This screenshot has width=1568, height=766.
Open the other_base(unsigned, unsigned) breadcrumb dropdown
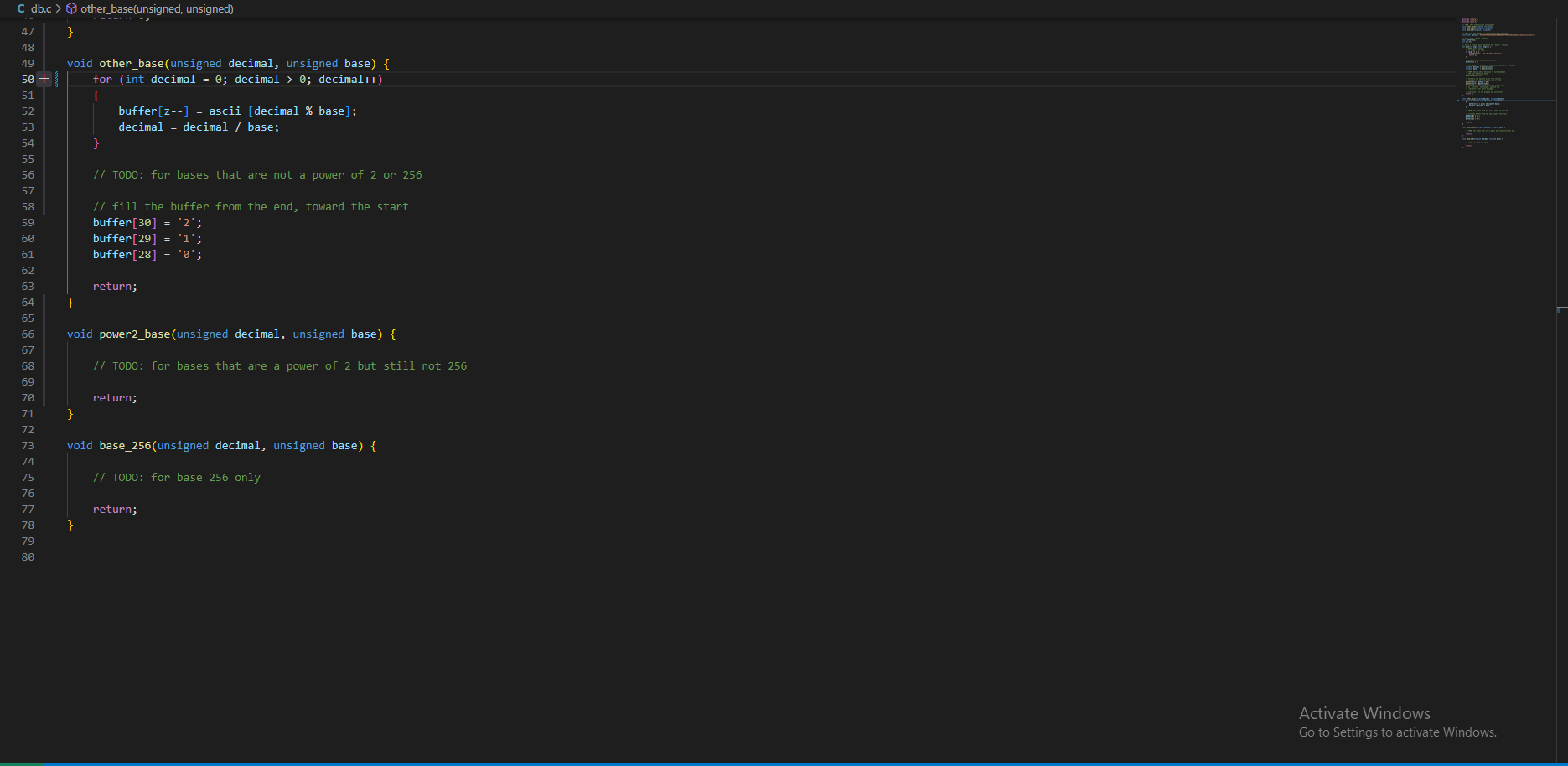click(155, 8)
